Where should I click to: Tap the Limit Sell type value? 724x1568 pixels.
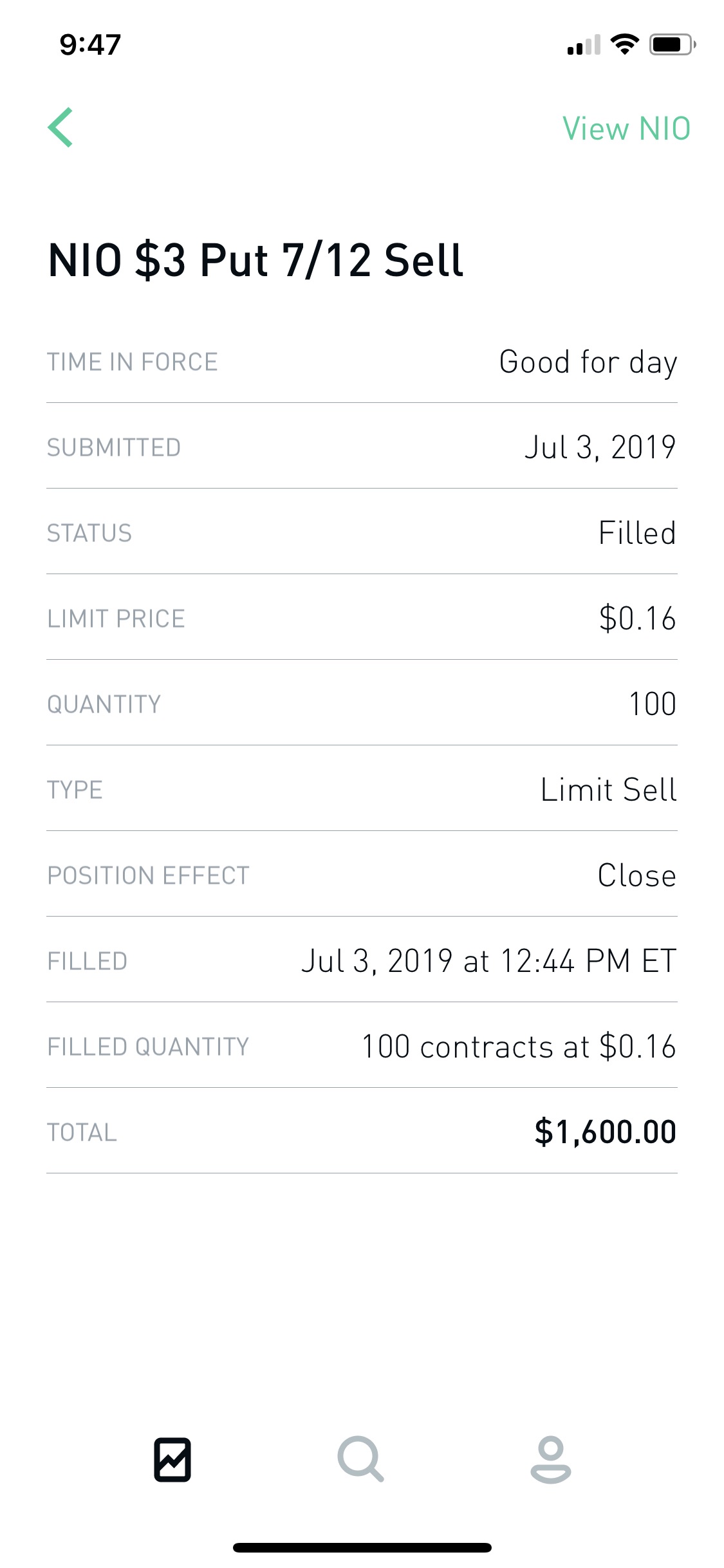pos(609,790)
